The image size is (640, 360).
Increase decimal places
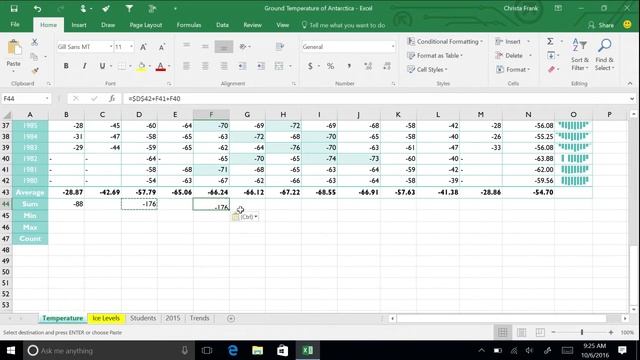pyautogui.click(x=368, y=66)
